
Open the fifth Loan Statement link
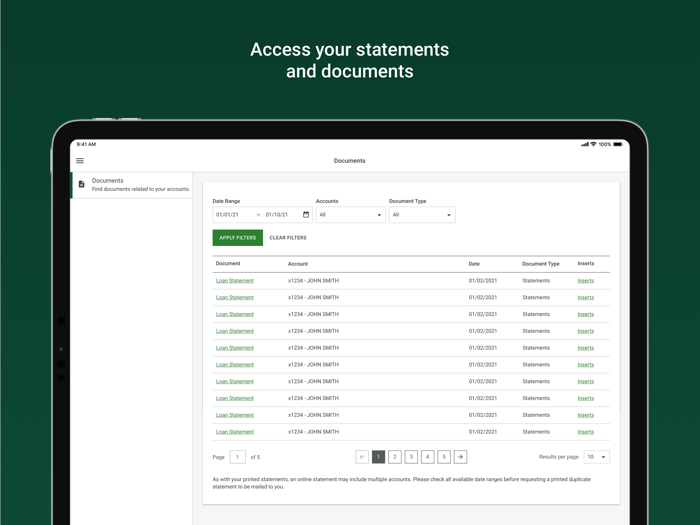click(235, 348)
